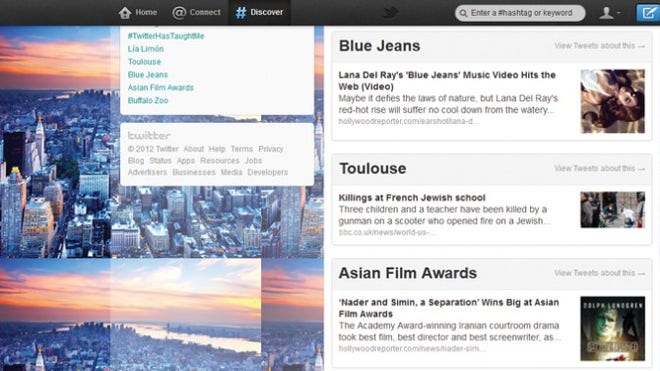Click the Connect @ icon
The height and width of the screenshot is (371, 660).
pos(179,13)
